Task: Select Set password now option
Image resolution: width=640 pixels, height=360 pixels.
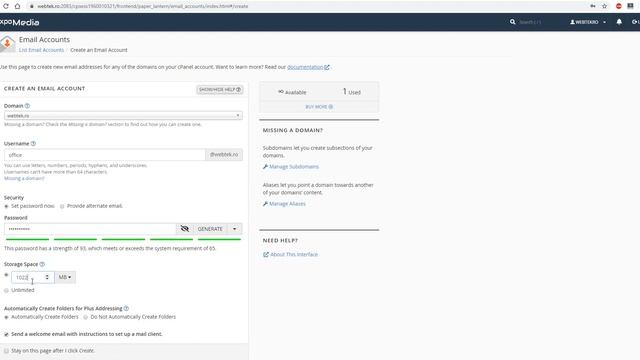Action: click(x=6, y=206)
